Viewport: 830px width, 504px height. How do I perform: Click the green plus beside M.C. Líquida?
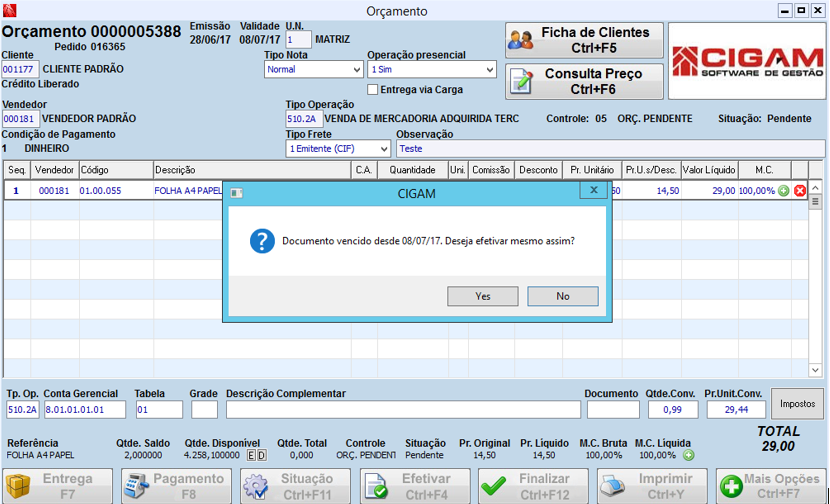[688, 455]
